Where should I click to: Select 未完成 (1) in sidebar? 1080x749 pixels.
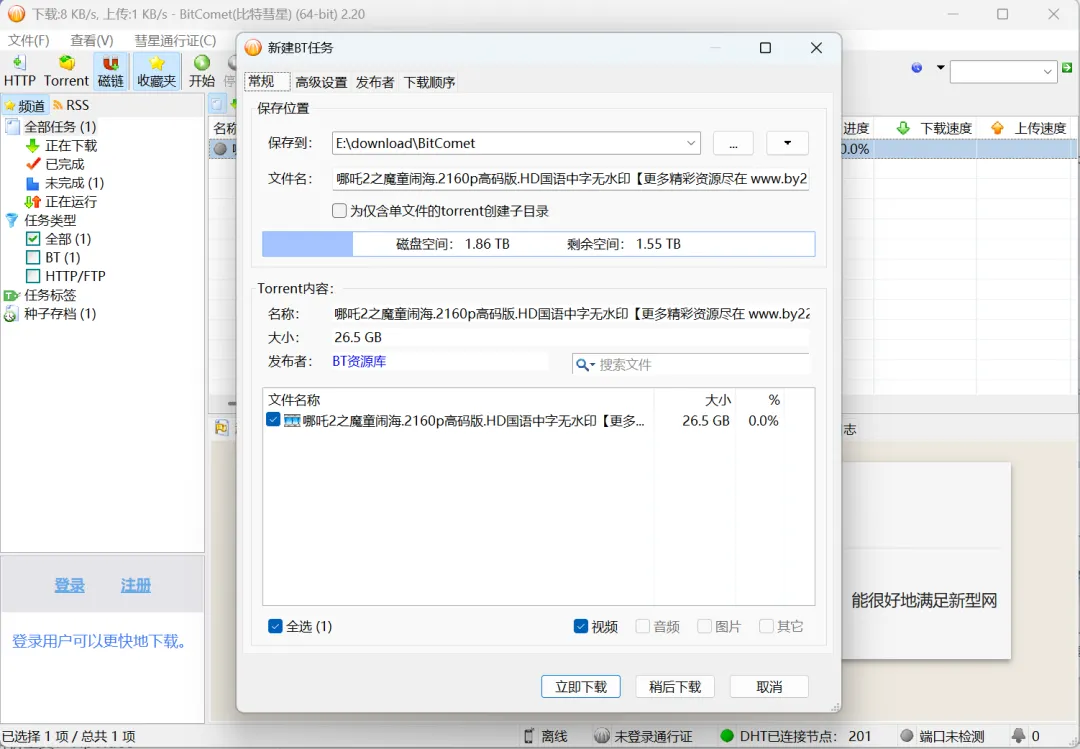(65, 183)
